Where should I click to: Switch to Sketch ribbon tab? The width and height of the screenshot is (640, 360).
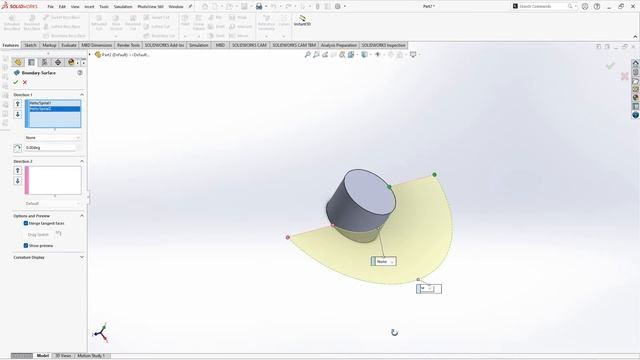click(30, 45)
